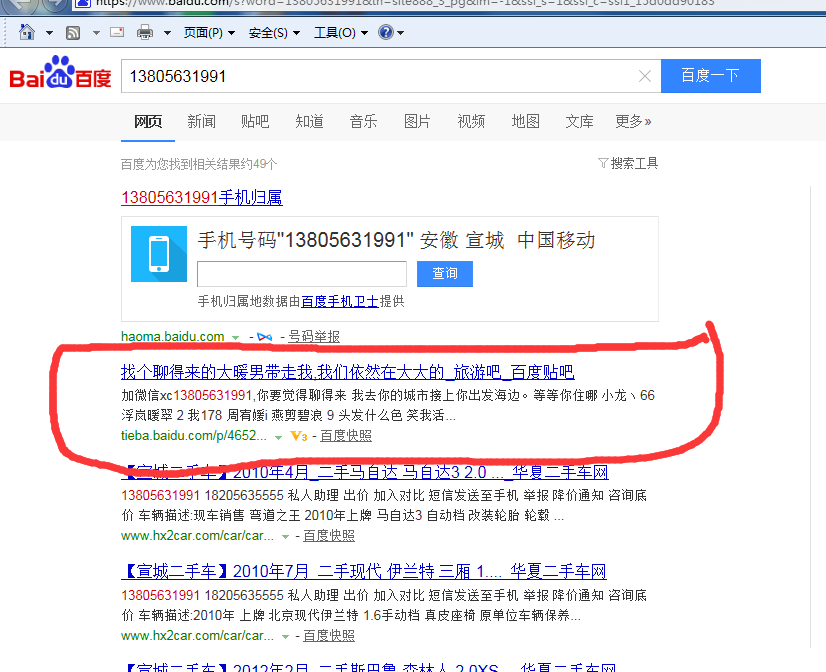
Task: Open the 工具(O) menu
Action: coord(341,33)
